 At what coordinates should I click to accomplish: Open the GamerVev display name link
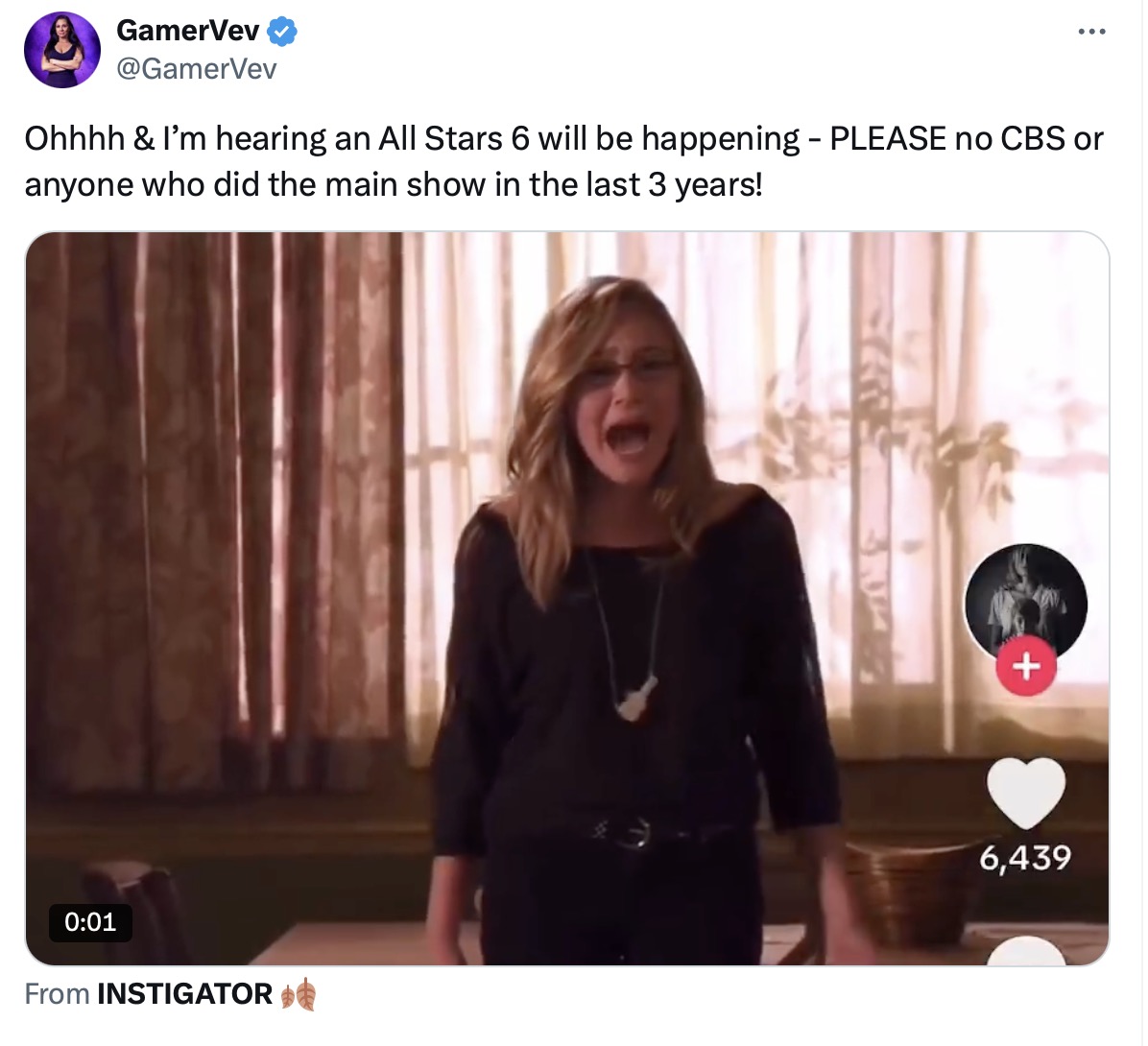[187, 31]
